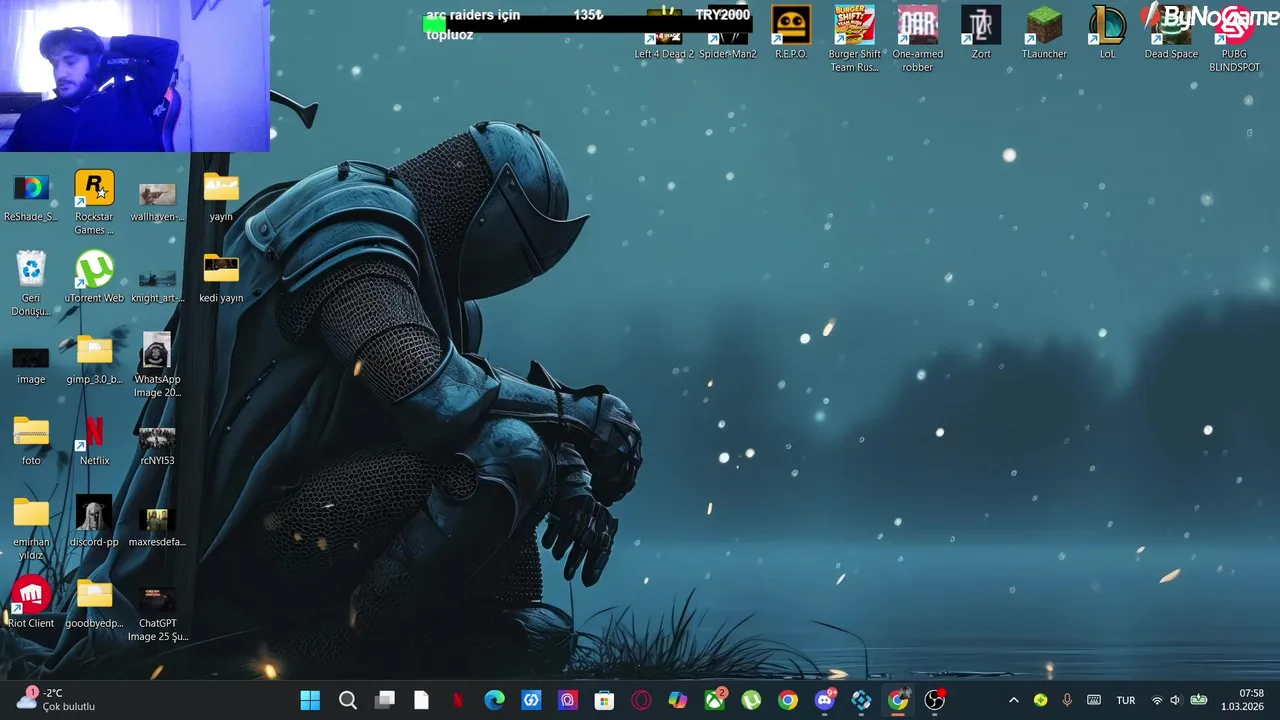The image size is (1280, 720).
Task: Select the ChatGPT Image 25 Şu... file
Action: [157, 614]
